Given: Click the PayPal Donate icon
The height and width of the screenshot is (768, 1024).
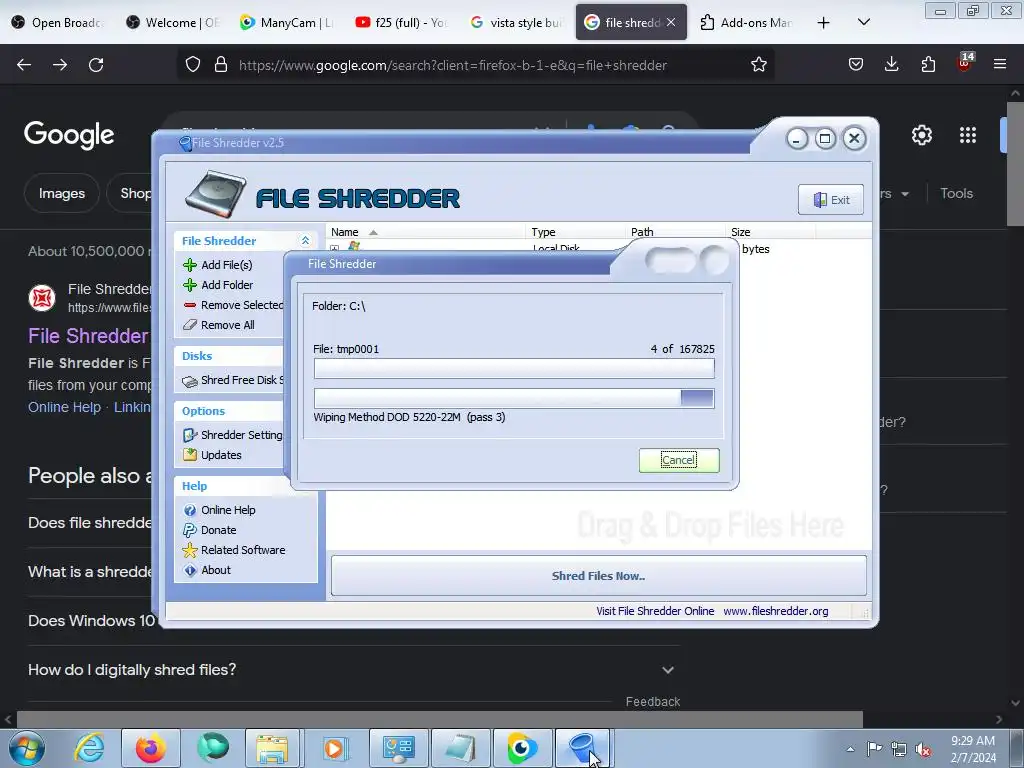Looking at the screenshot, I should click(x=189, y=530).
